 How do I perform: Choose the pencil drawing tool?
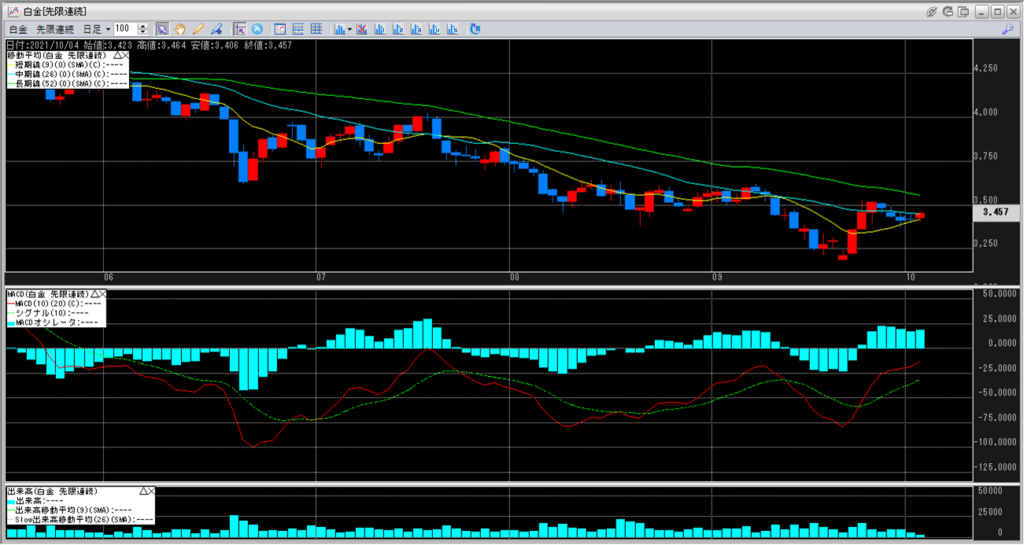pos(198,29)
